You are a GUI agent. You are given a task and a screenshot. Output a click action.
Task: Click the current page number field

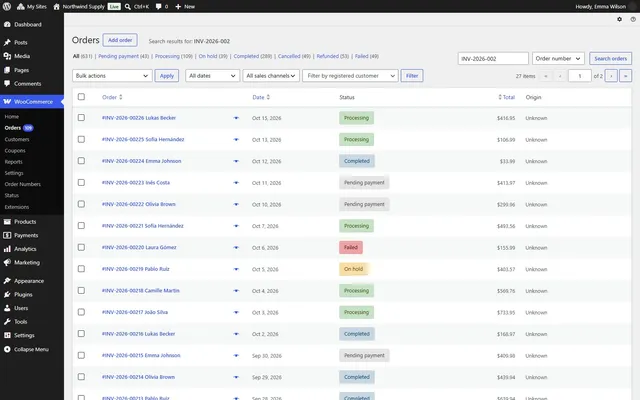coord(580,76)
